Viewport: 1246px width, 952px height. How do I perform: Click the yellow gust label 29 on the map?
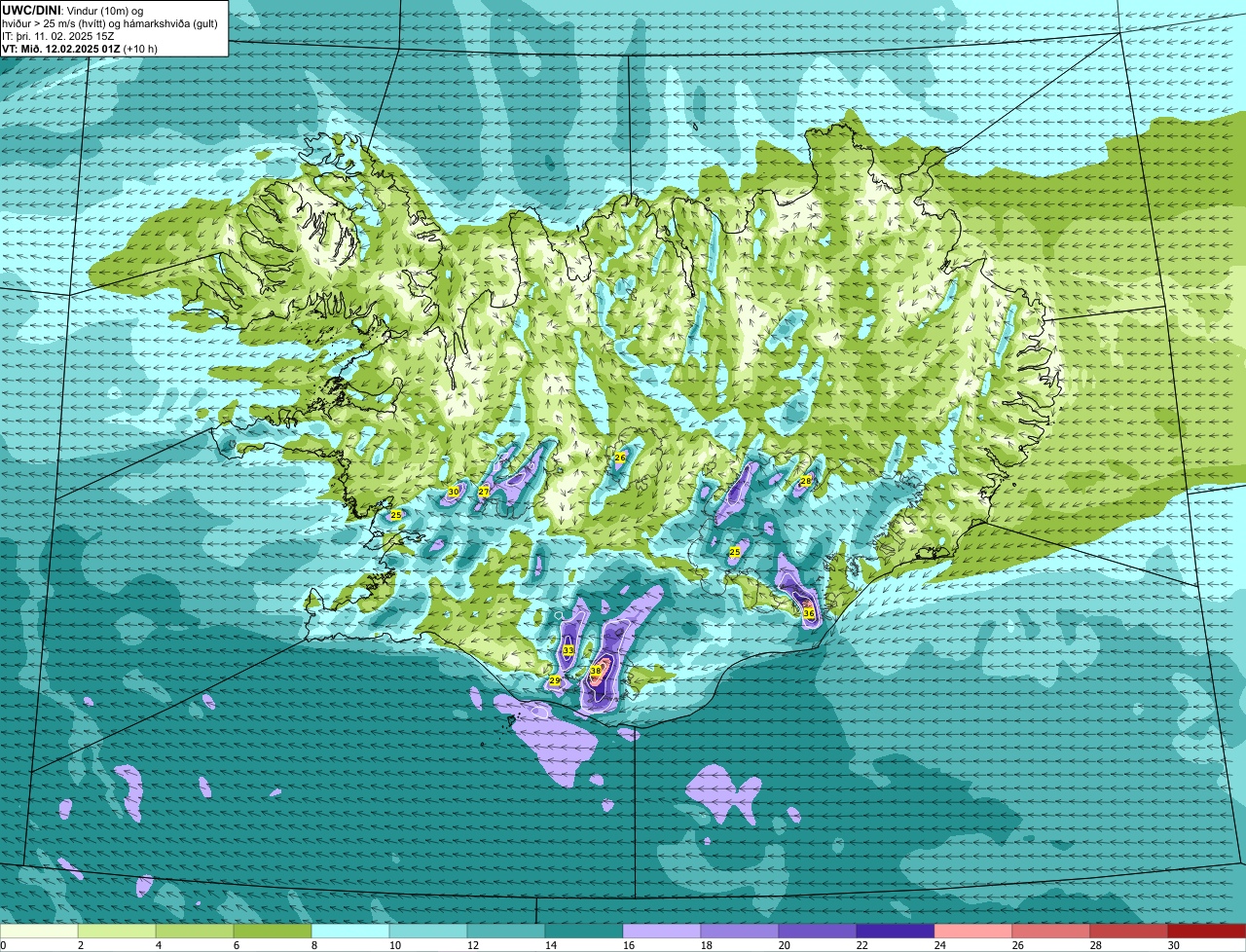coord(555,680)
